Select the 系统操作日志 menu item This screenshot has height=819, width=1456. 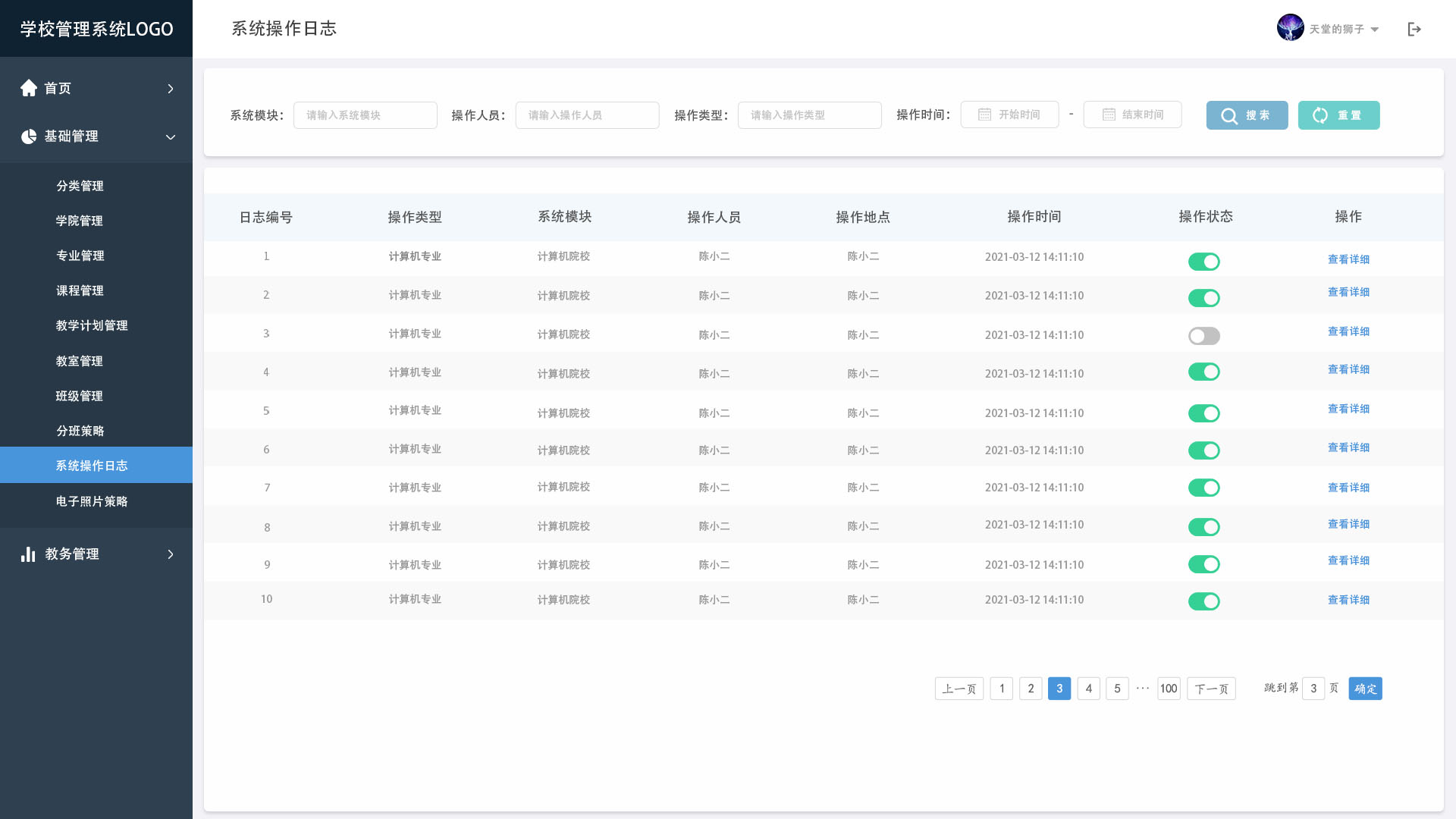click(96, 465)
